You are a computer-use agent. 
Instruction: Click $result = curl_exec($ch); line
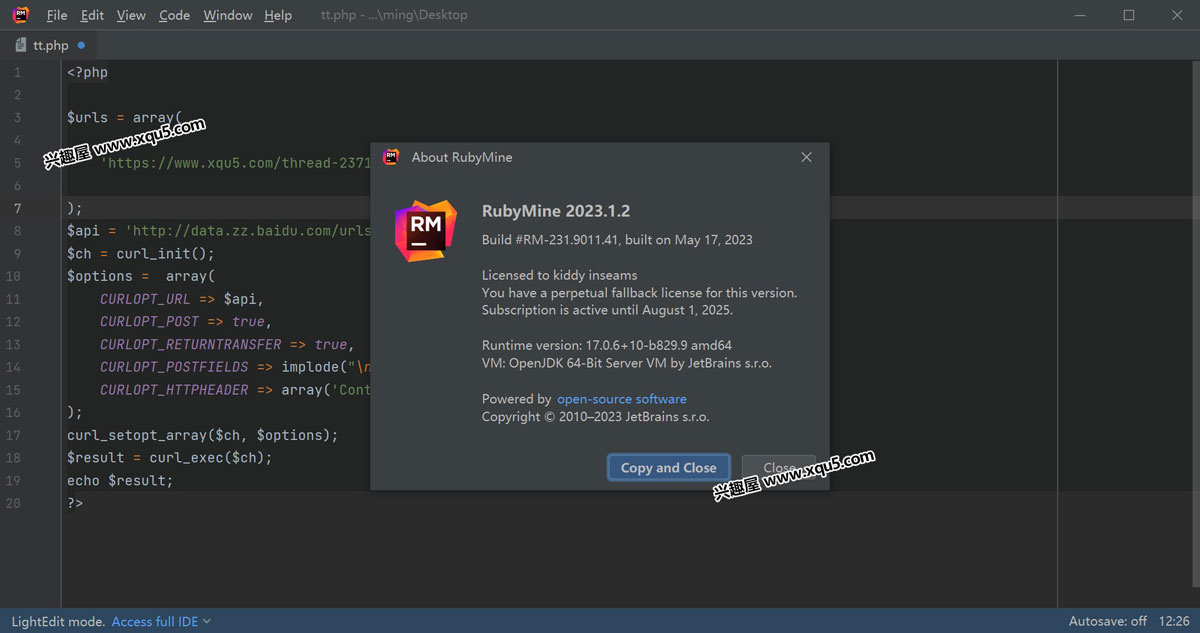[x=170, y=458]
